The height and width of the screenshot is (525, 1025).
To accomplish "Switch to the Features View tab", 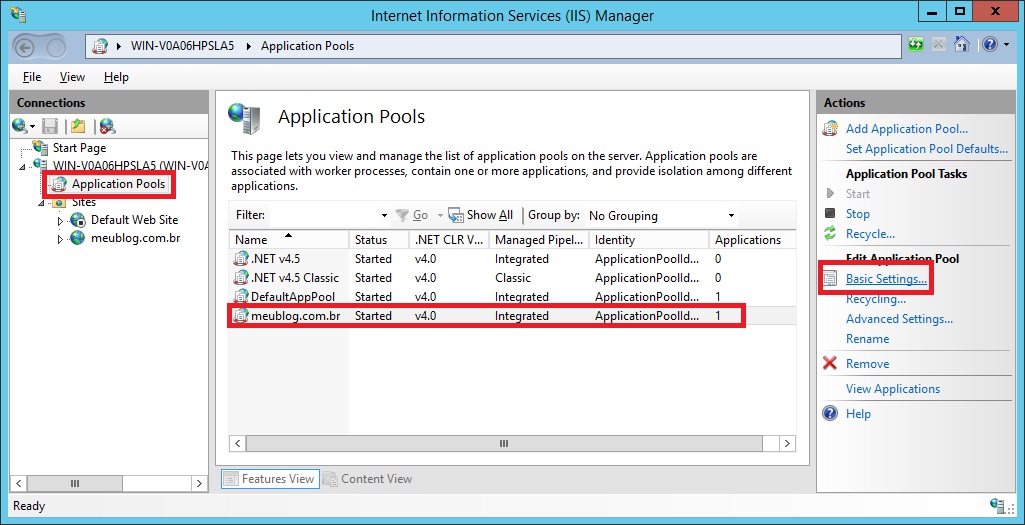I will (270, 479).
